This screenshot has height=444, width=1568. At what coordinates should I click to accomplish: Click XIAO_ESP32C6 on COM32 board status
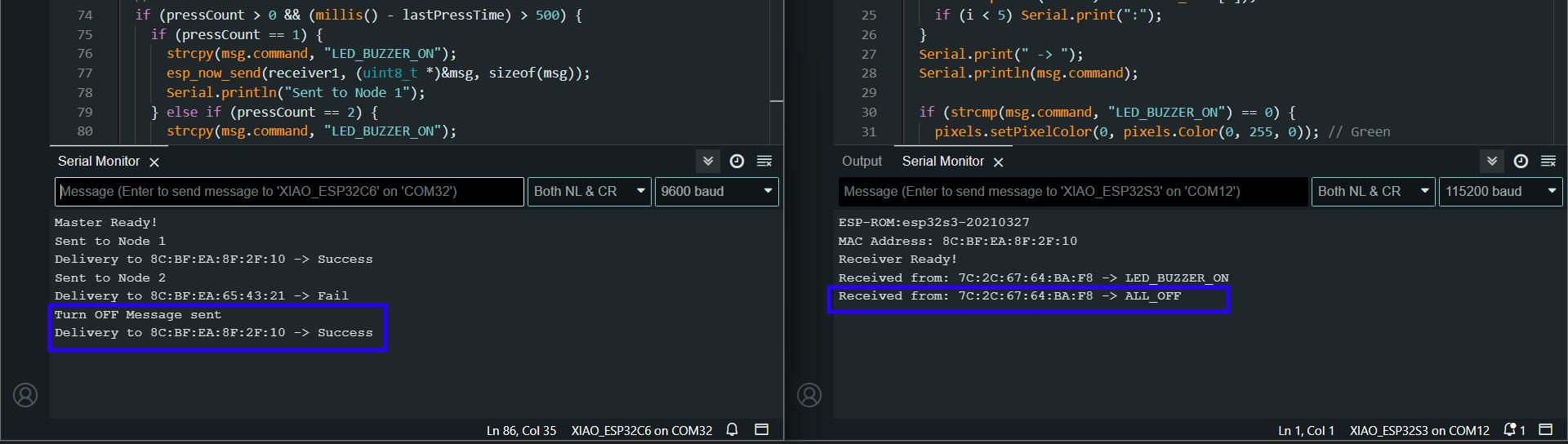tap(642, 430)
